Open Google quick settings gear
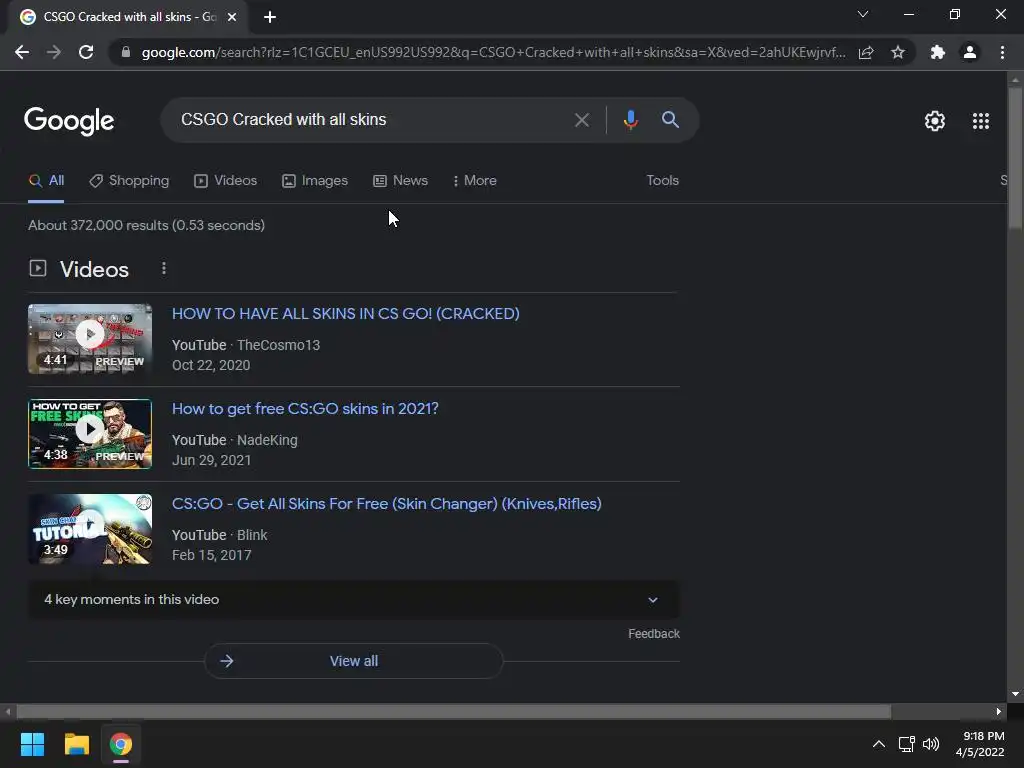 tap(935, 121)
